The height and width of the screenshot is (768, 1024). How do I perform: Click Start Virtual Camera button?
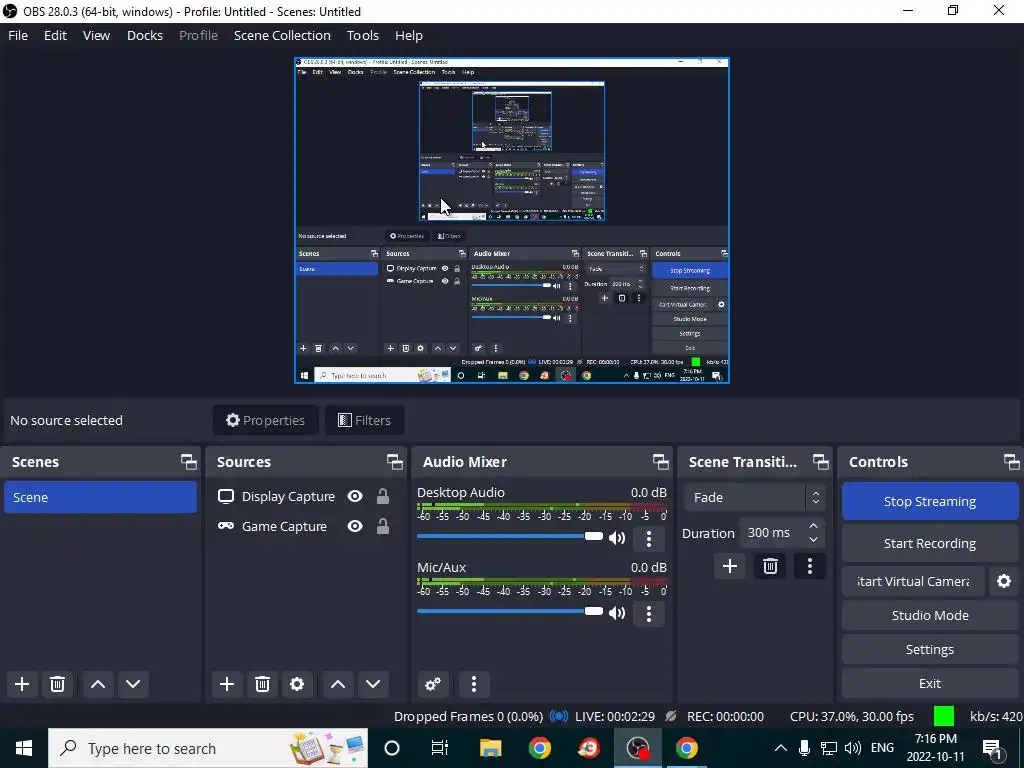point(913,581)
